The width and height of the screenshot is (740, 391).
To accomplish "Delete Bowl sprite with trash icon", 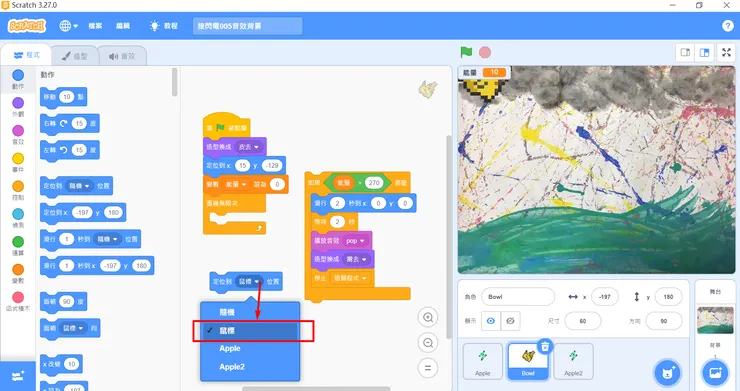I will tap(545, 346).
